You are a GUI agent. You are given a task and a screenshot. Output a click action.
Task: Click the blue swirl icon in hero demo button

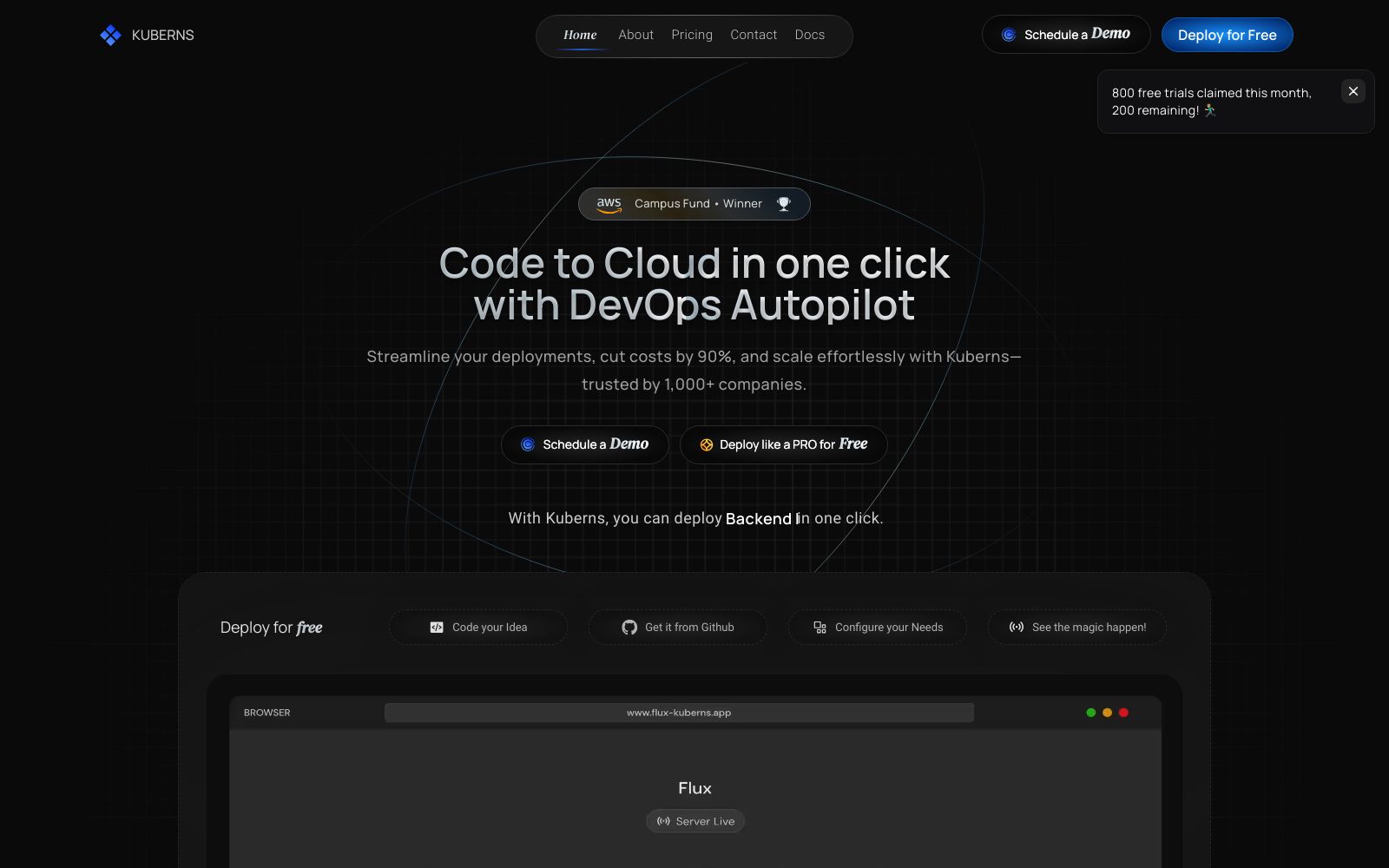click(x=528, y=444)
